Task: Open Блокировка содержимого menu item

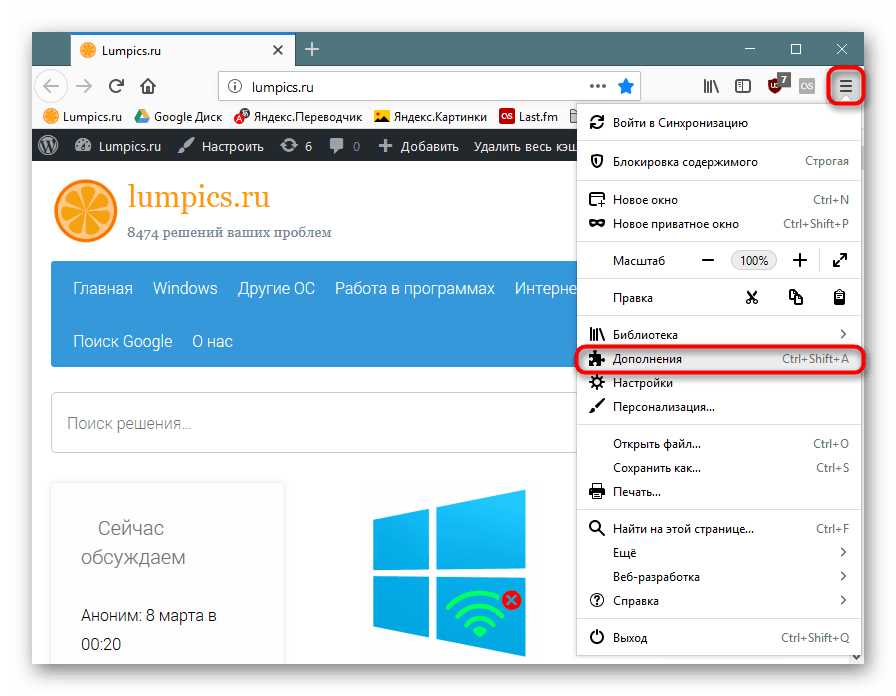Action: (719, 162)
